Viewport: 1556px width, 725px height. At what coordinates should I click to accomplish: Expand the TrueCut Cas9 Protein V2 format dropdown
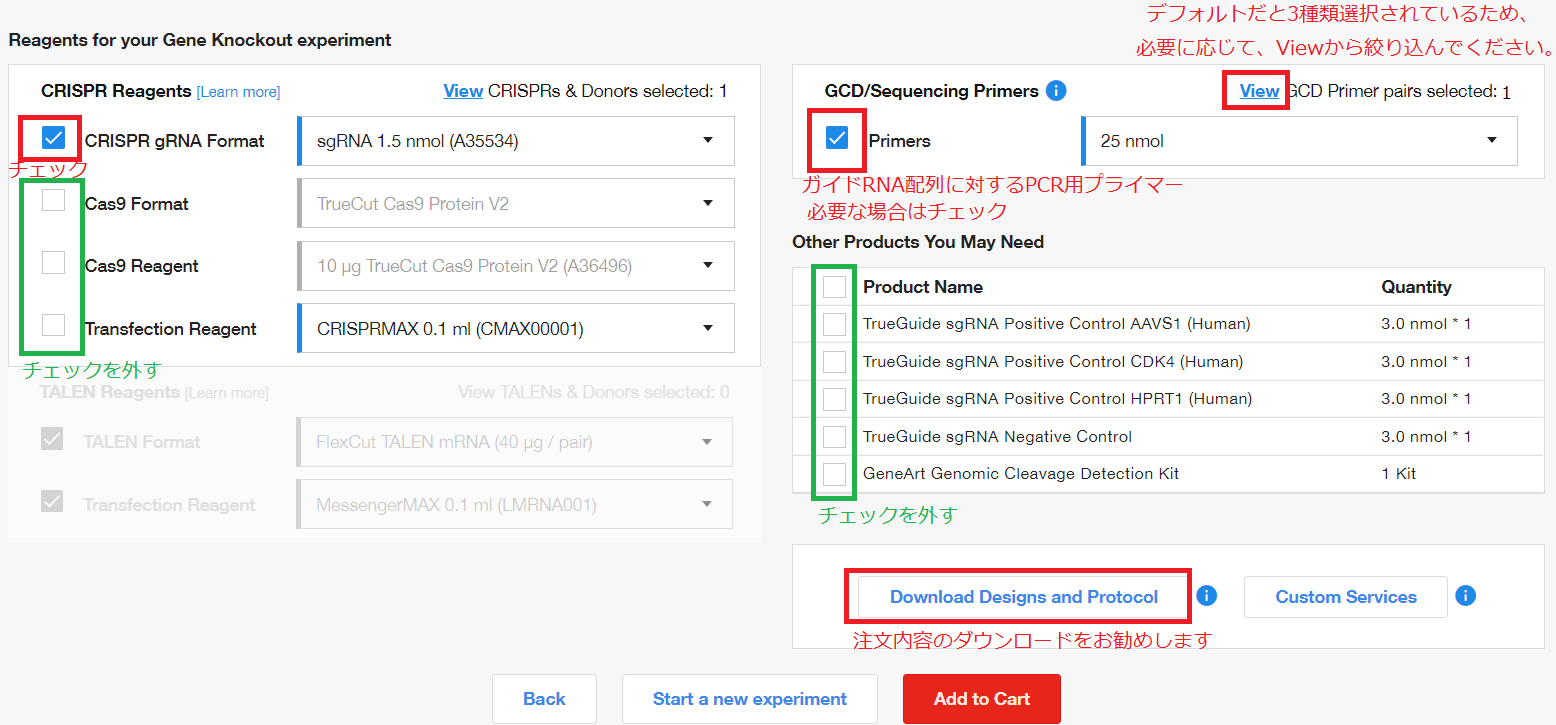(x=516, y=203)
